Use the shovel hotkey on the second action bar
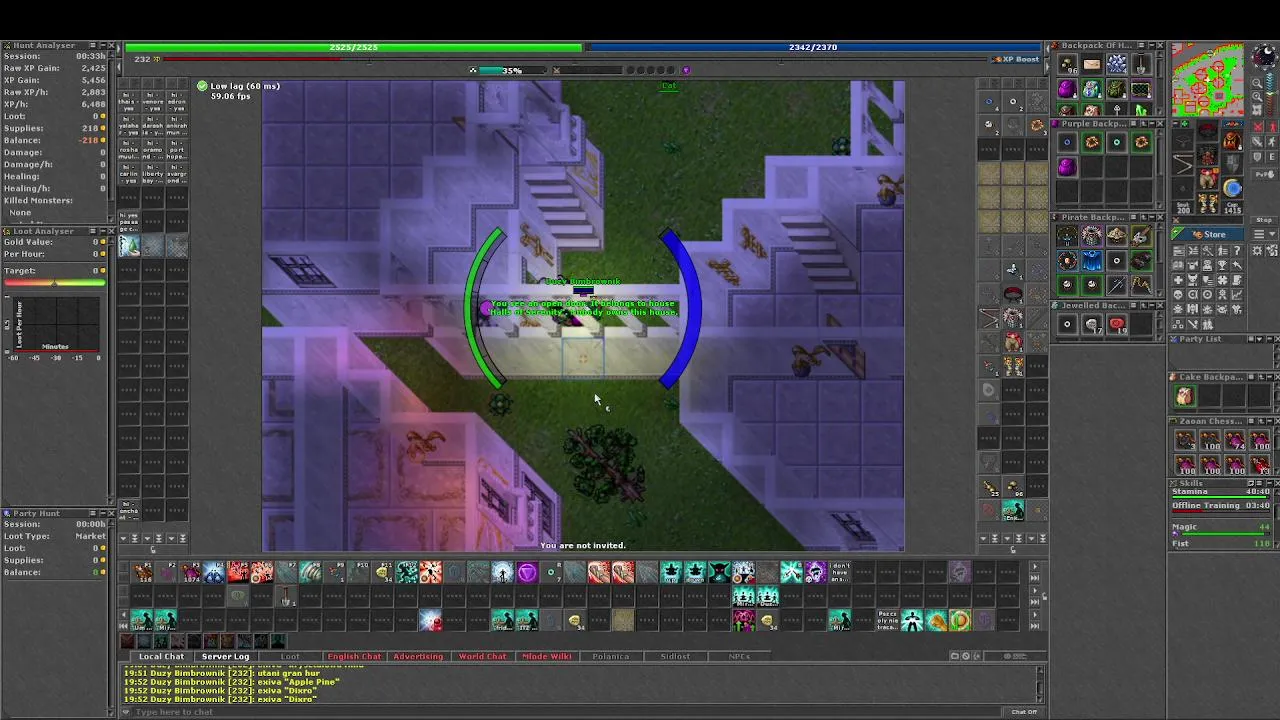 pos(285,597)
